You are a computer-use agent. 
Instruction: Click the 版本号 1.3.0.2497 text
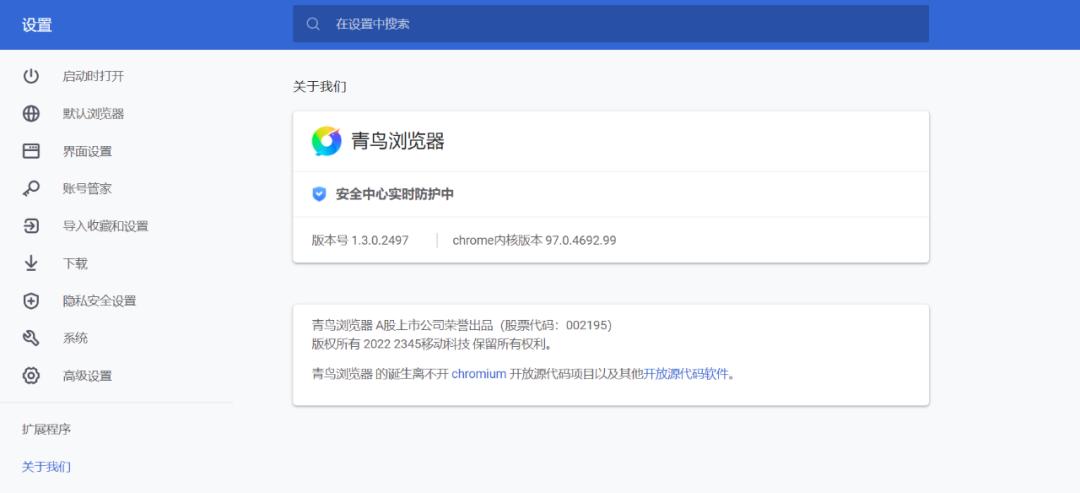coord(360,240)
